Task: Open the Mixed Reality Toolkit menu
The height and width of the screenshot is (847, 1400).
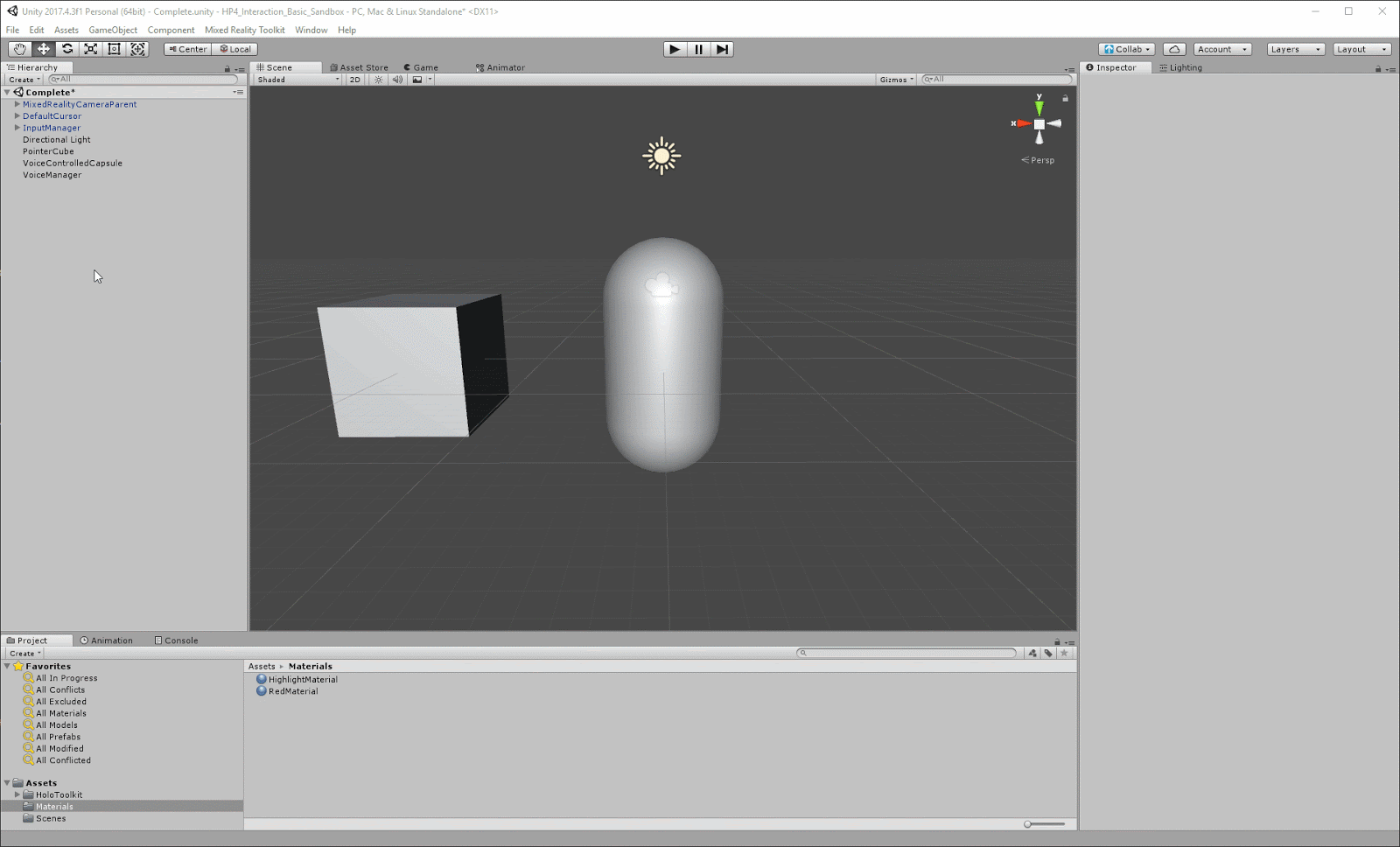Action: (x=244, y=30)
